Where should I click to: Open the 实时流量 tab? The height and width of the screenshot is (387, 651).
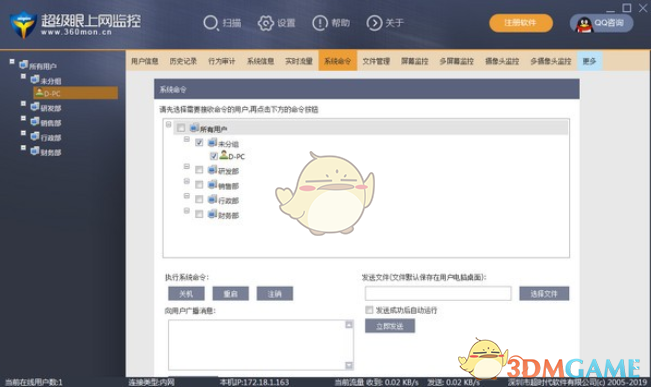(299, 61)
